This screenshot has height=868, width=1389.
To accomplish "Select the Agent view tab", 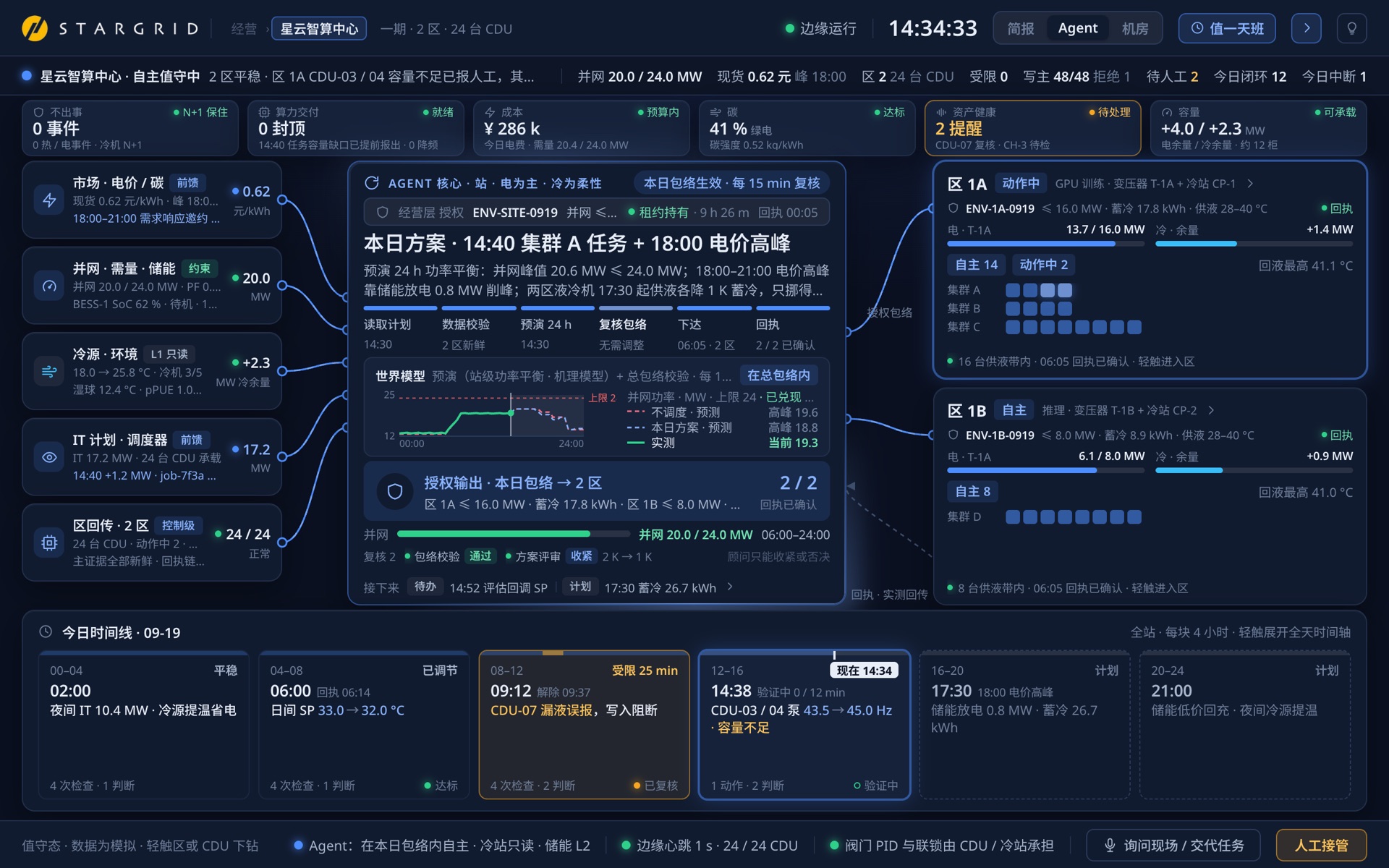I will click(x=1077, y=28).
